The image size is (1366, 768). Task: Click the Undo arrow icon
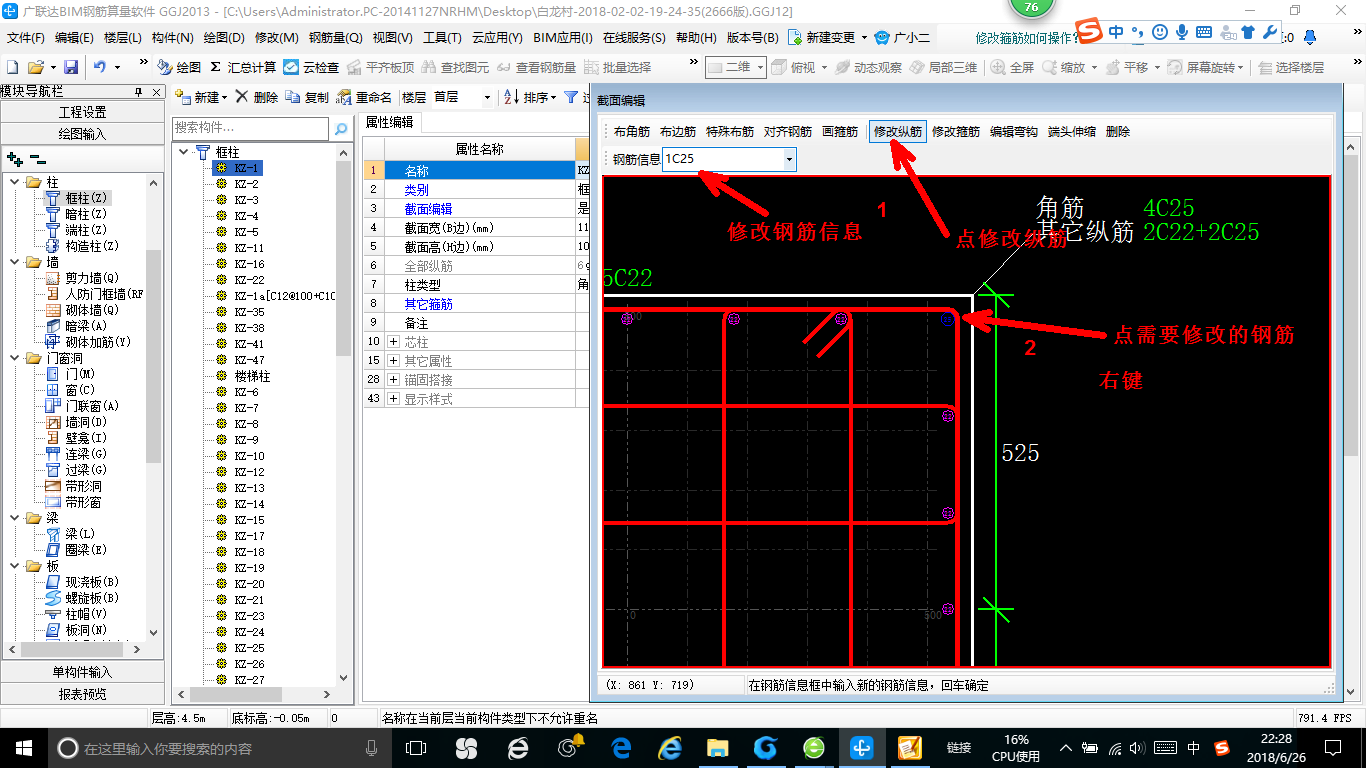coord(100,67)
